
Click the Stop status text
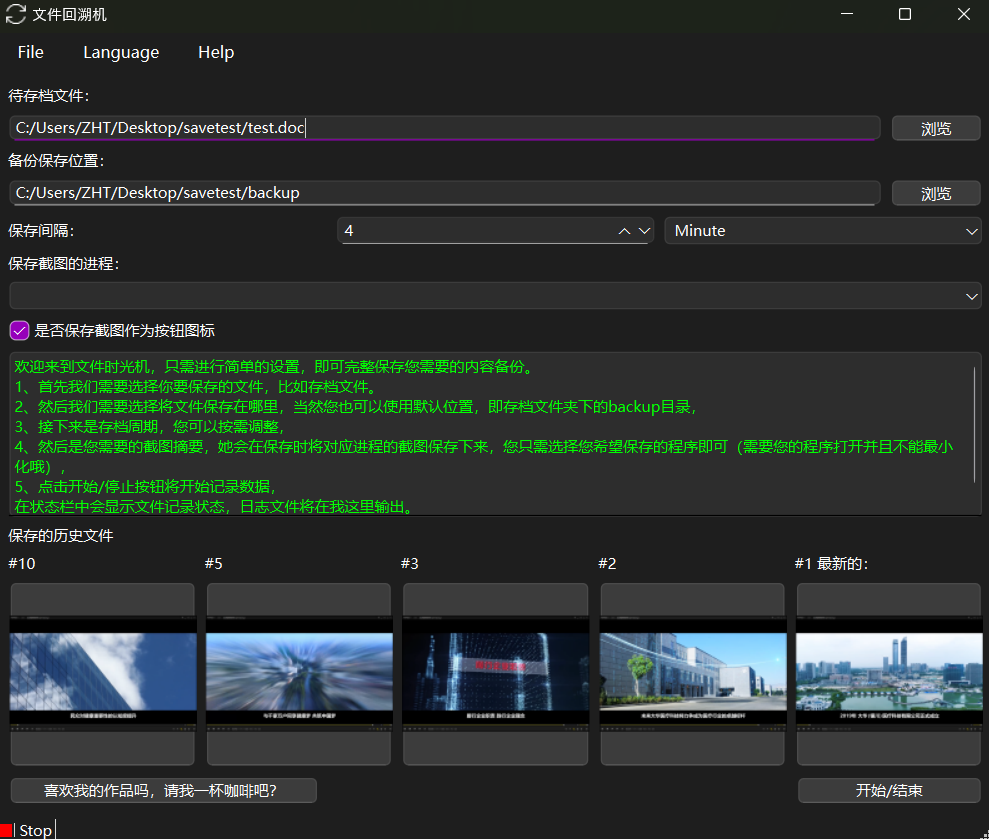pyautogui.click(x=35, y=830)
